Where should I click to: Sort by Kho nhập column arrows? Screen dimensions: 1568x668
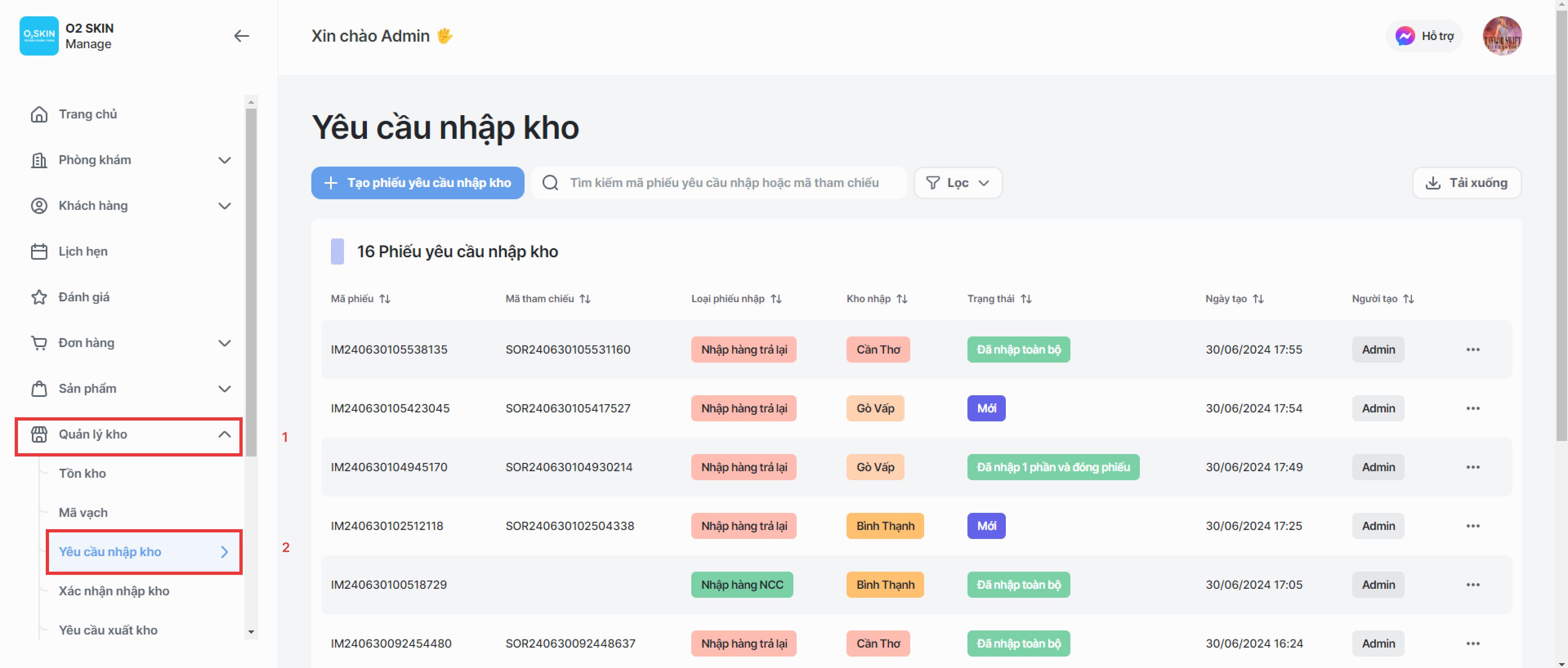coord(902,299)
